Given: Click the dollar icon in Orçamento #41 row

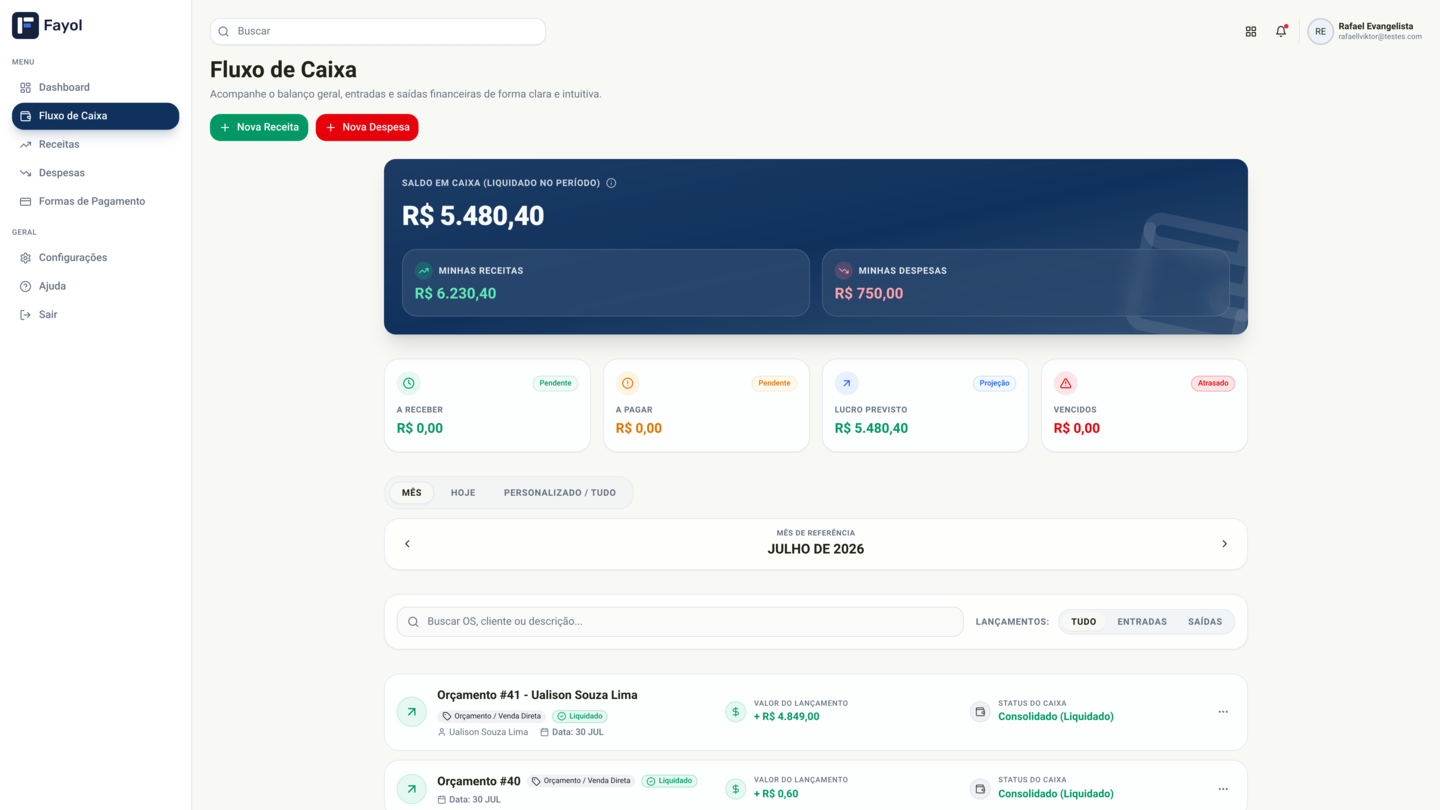Looking at the screenshot, I should 735,712.
